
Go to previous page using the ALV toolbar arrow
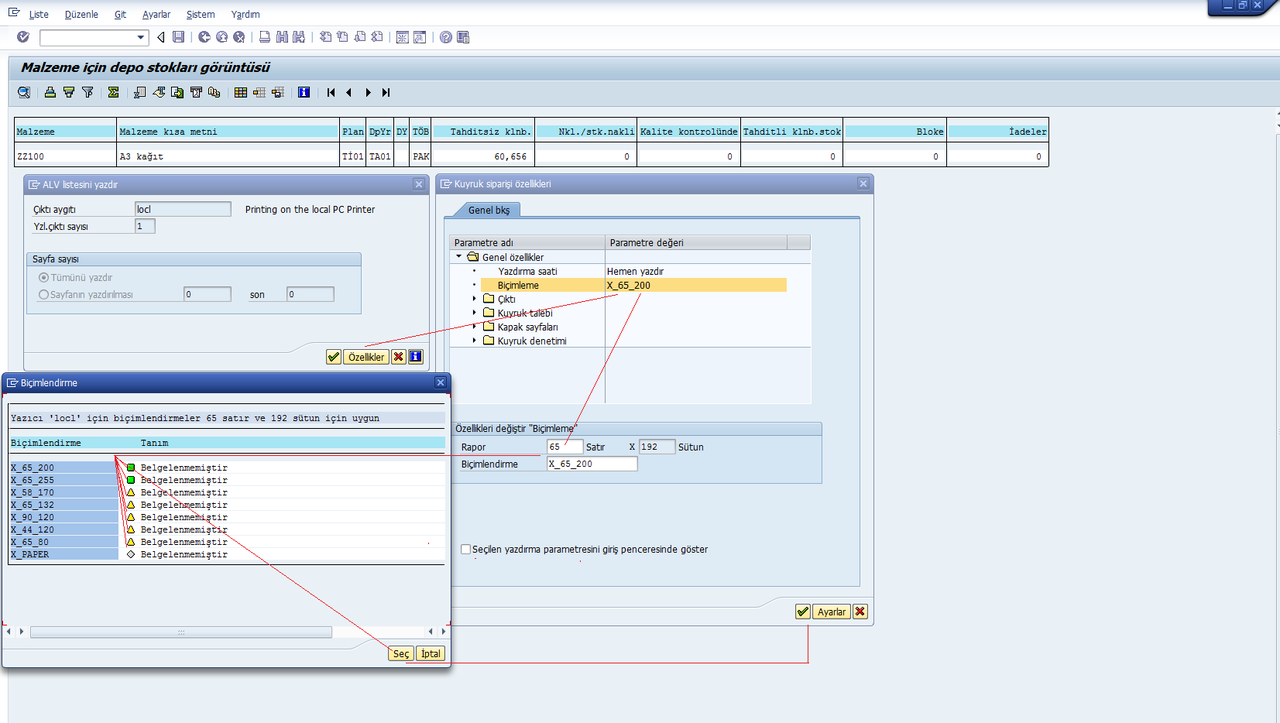tap(348, 92)
